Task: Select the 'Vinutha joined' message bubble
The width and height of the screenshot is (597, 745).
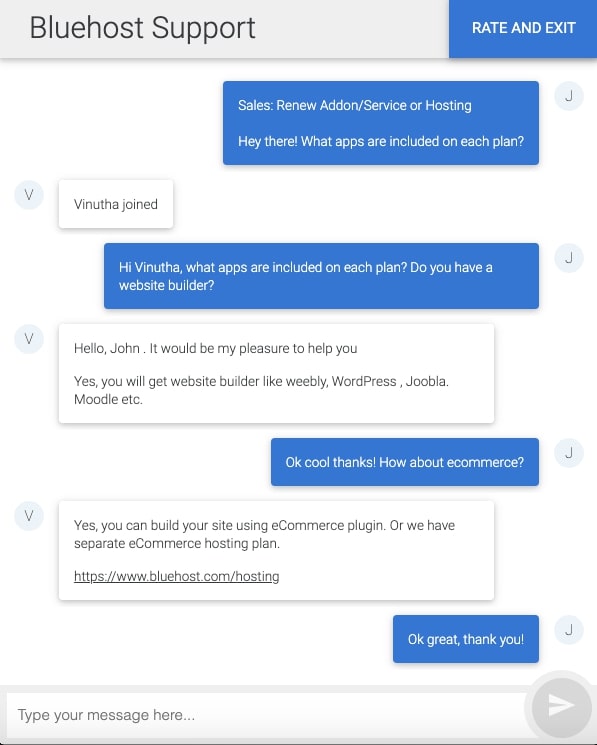Action: coord(116,204)
